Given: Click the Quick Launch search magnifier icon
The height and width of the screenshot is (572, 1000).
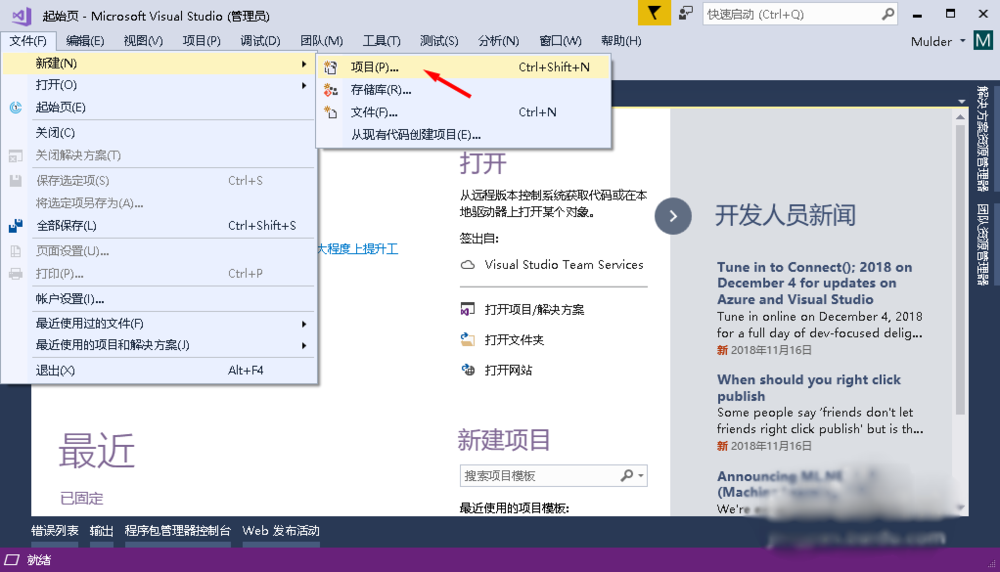Looking at the screenshot, I should 887,14.
